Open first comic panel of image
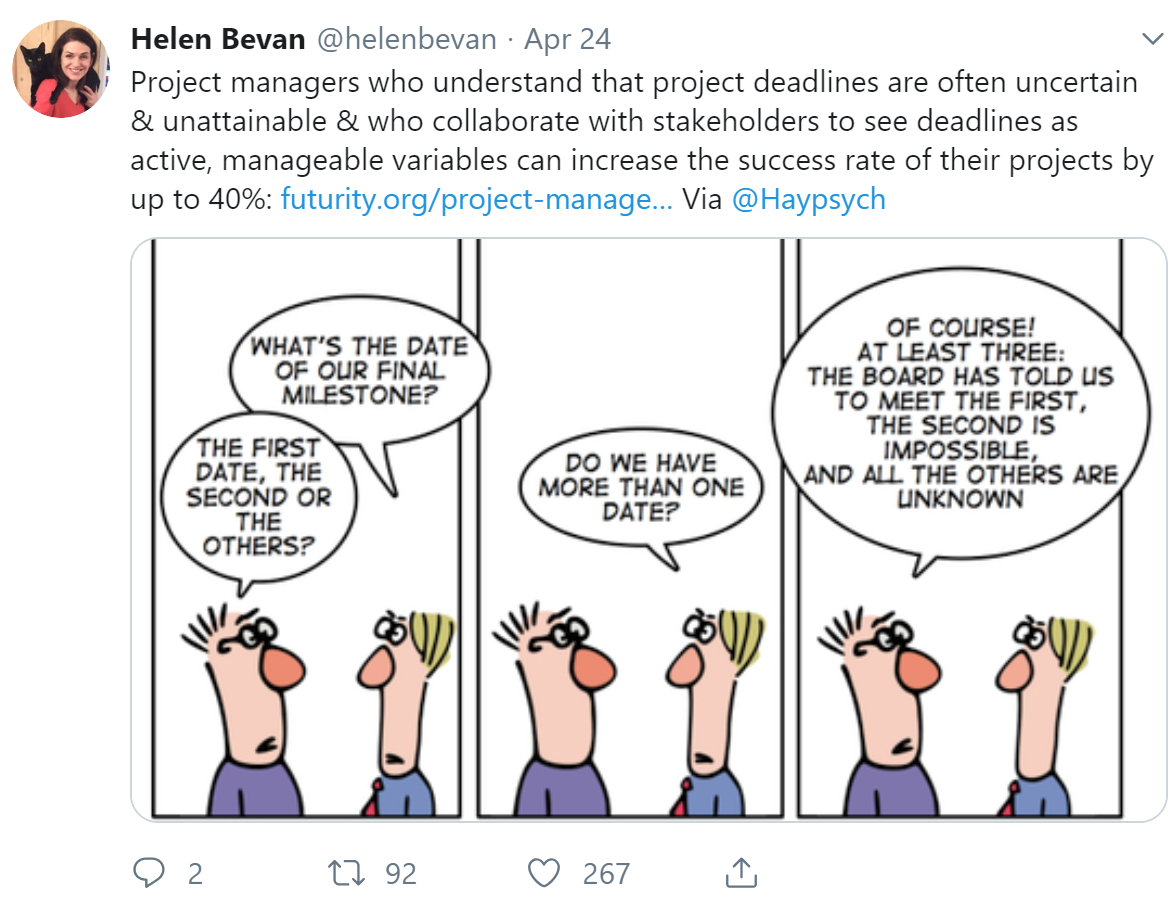 point(306,529)
